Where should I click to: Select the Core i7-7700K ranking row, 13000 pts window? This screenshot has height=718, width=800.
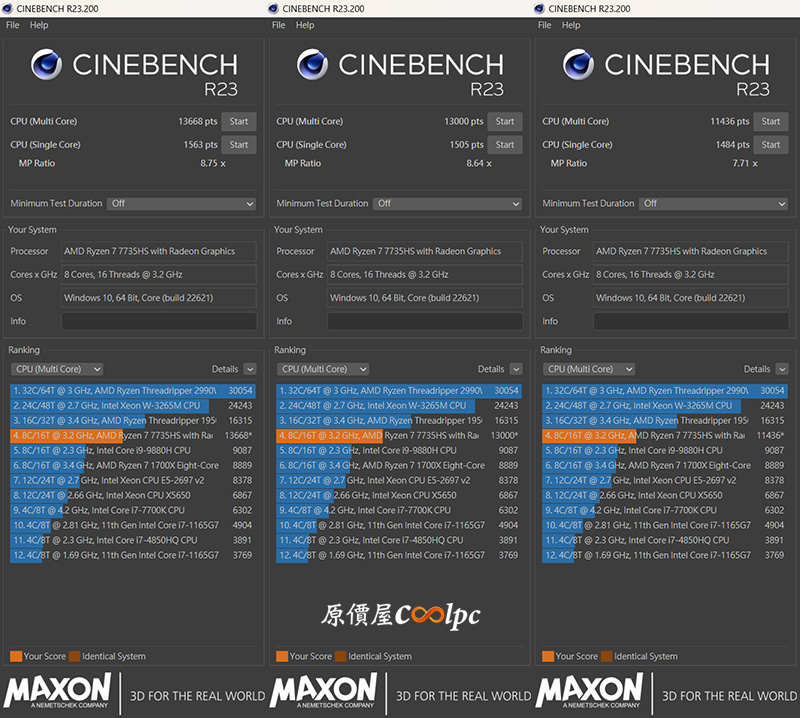[399, 510]
